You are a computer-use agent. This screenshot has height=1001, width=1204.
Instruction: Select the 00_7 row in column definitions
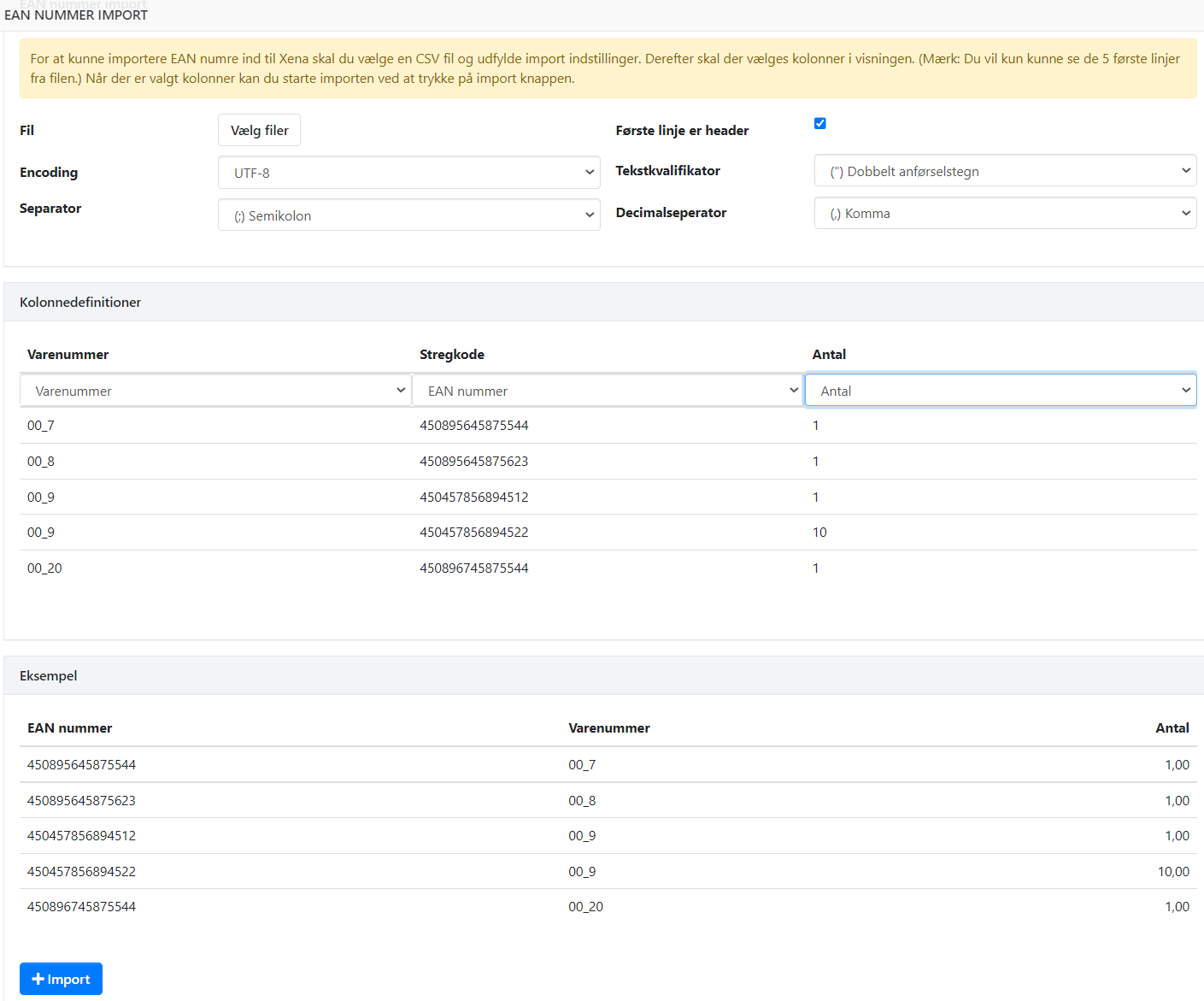point(41,426)
